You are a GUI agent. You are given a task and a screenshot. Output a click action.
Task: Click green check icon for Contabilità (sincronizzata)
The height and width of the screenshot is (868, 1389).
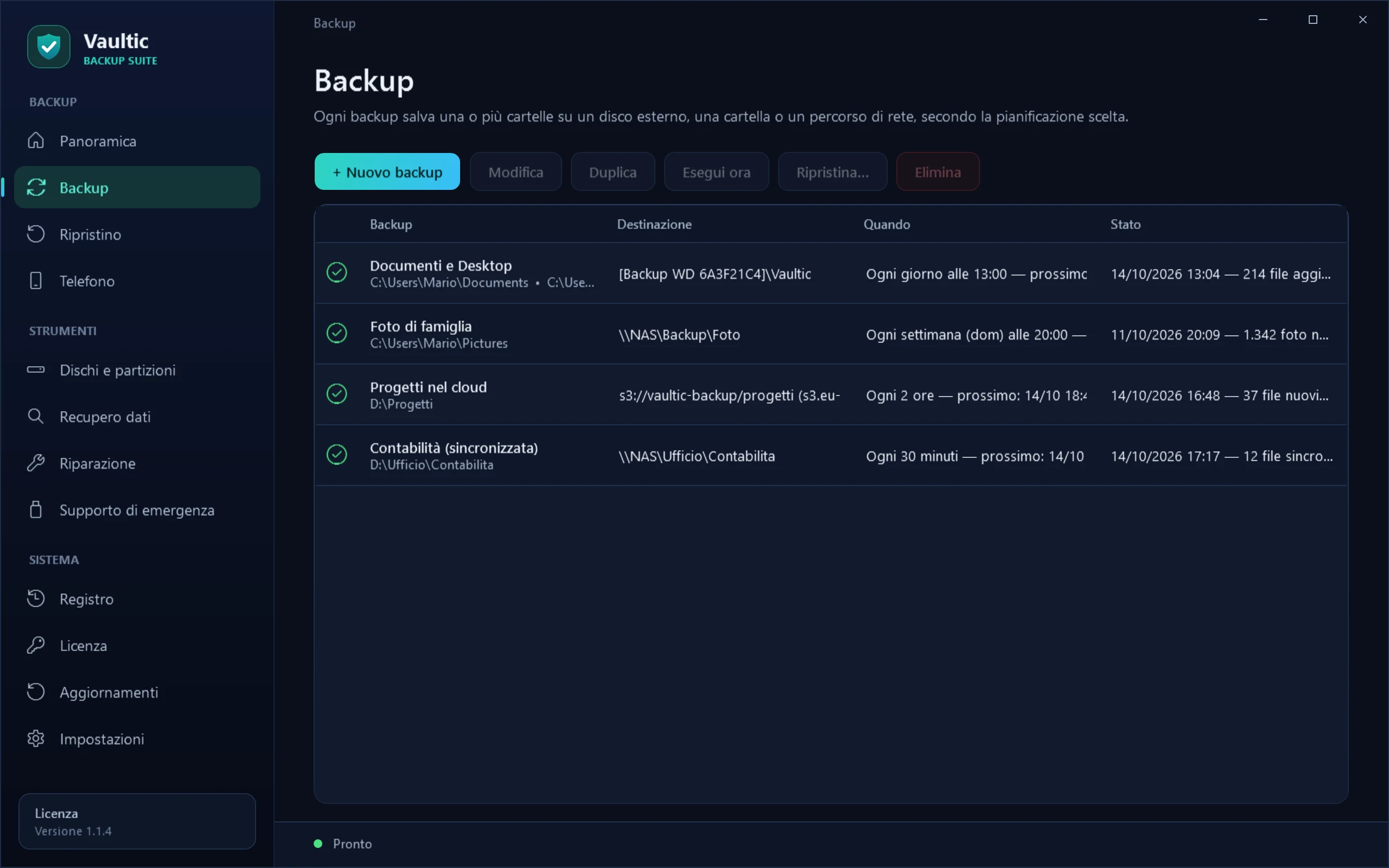(337, 455)
